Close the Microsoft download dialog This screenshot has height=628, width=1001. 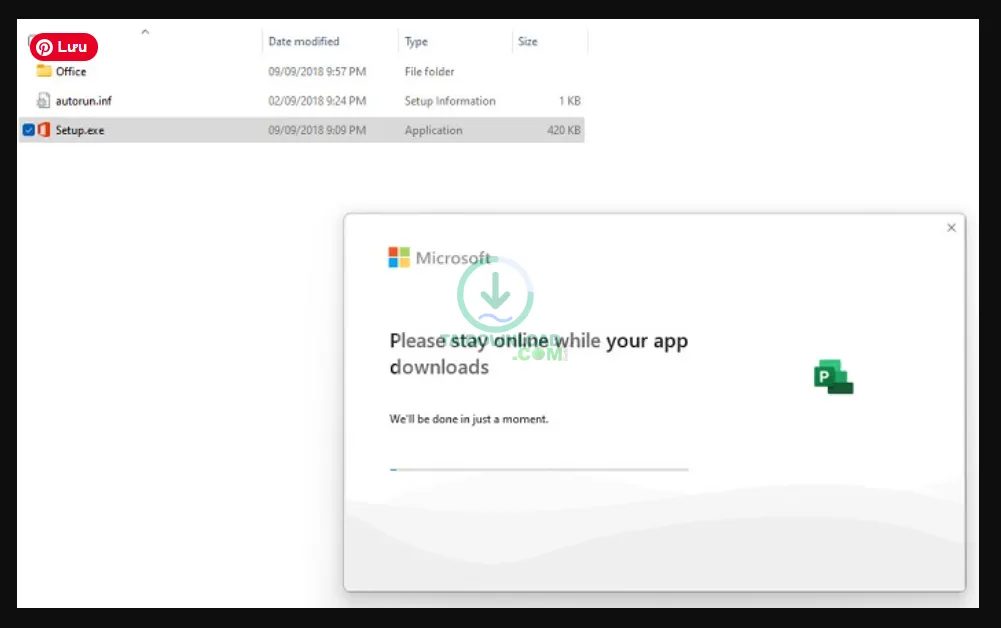point(951,228)
